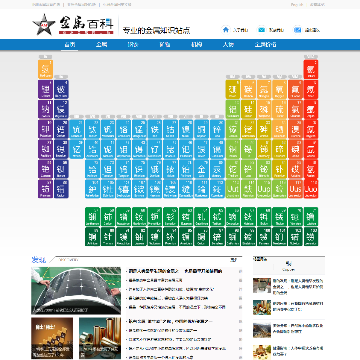360x360 pixels.
Task: Select the Lanthanum 镧 tile in green row
Action: [x=92, y=216]
